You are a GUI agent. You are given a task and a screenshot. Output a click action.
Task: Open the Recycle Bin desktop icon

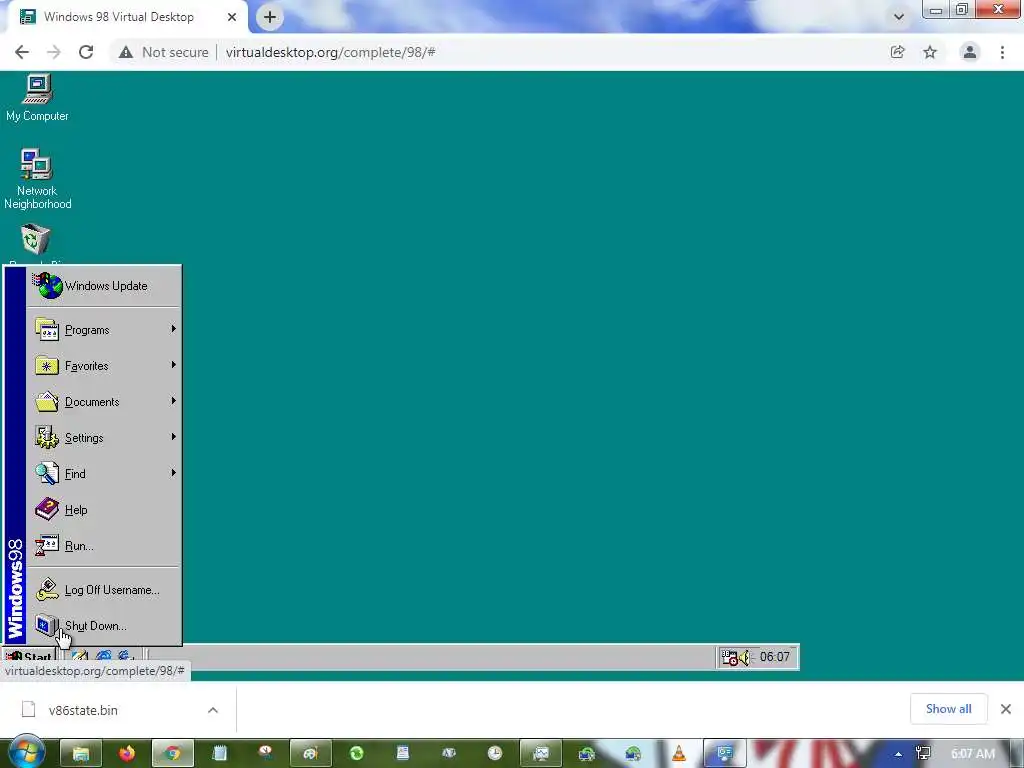coord(36,240)
